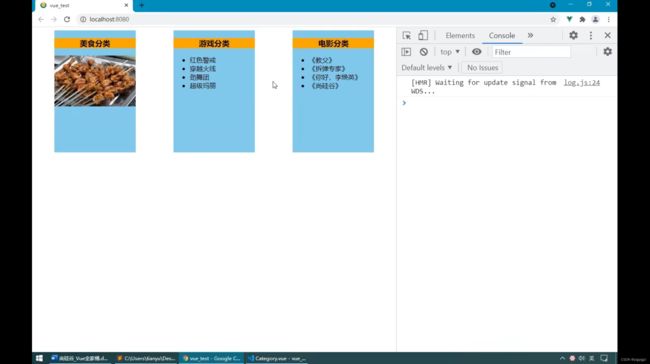
Task: Click the taskbar volume icon
Action: (x=582, y=358)
